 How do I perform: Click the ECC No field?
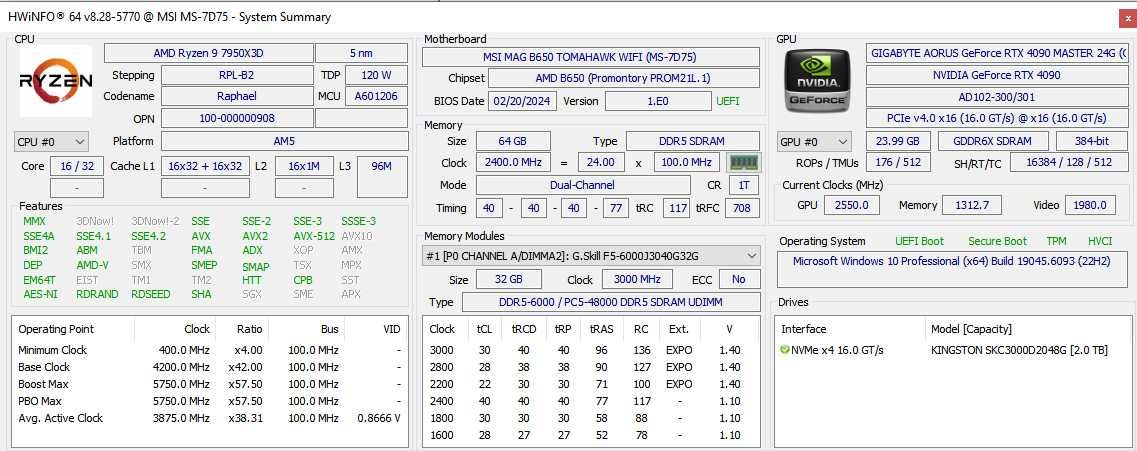click(x=738, y=279)
